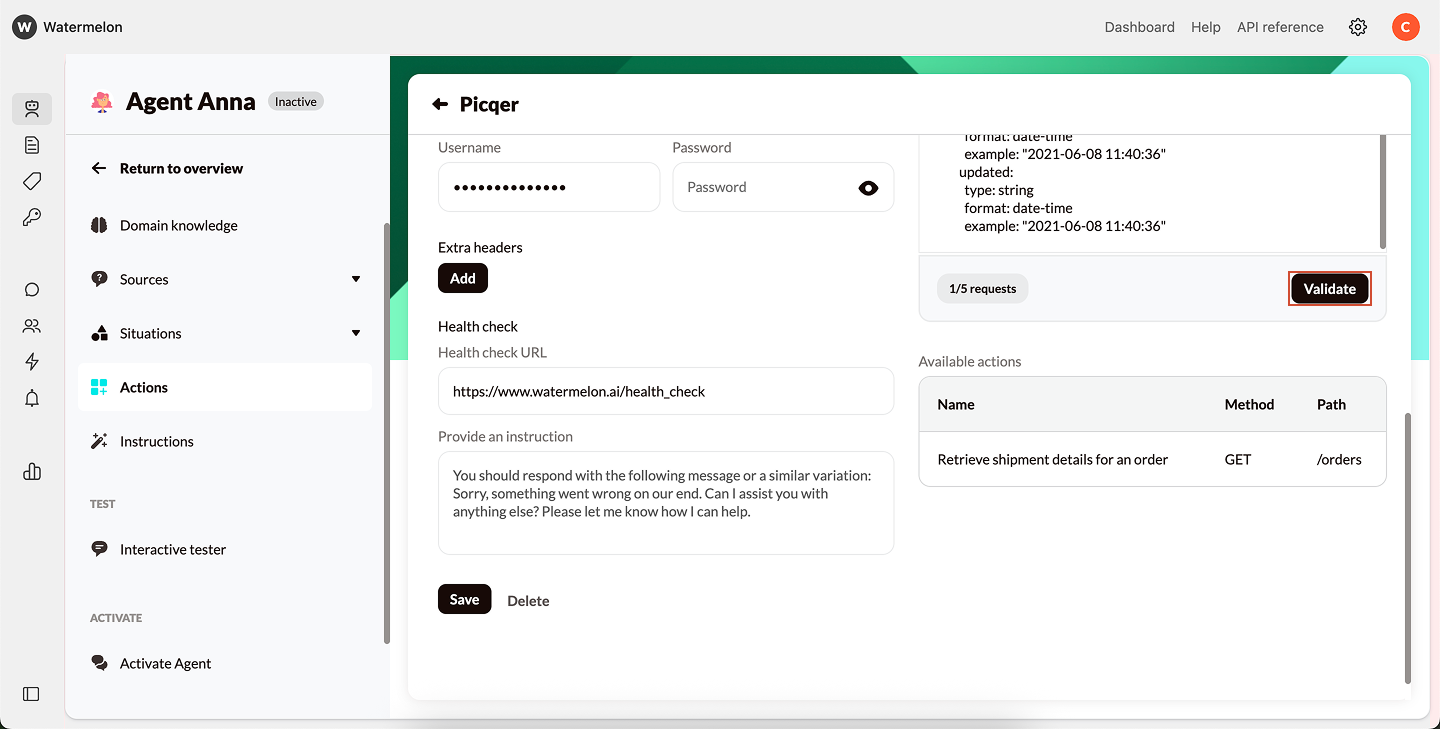Click the back arrow next to Picqer
This screenshot has height=729, width=1440.
440,103
